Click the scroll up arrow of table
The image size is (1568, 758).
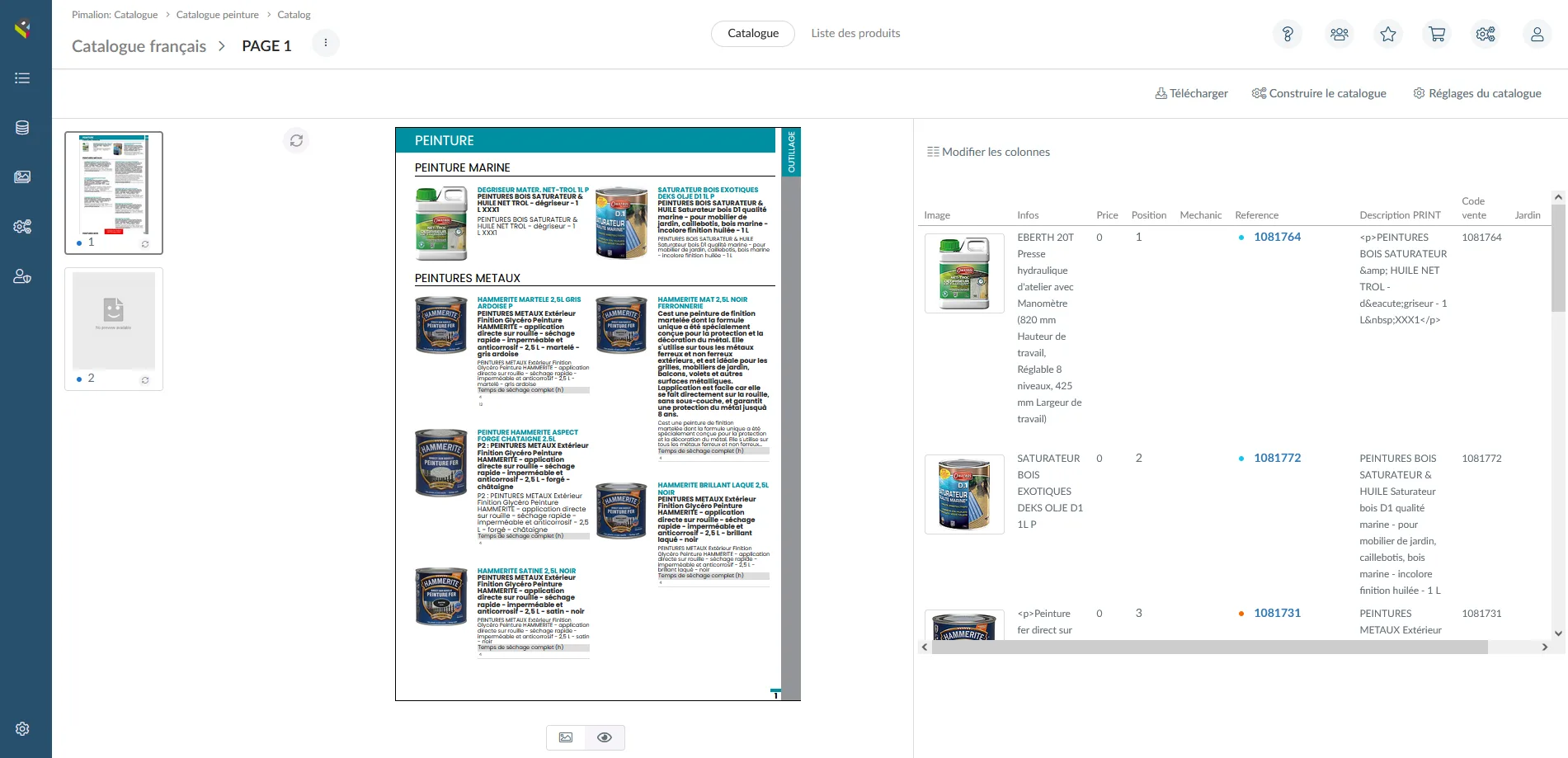(1558, 197)
